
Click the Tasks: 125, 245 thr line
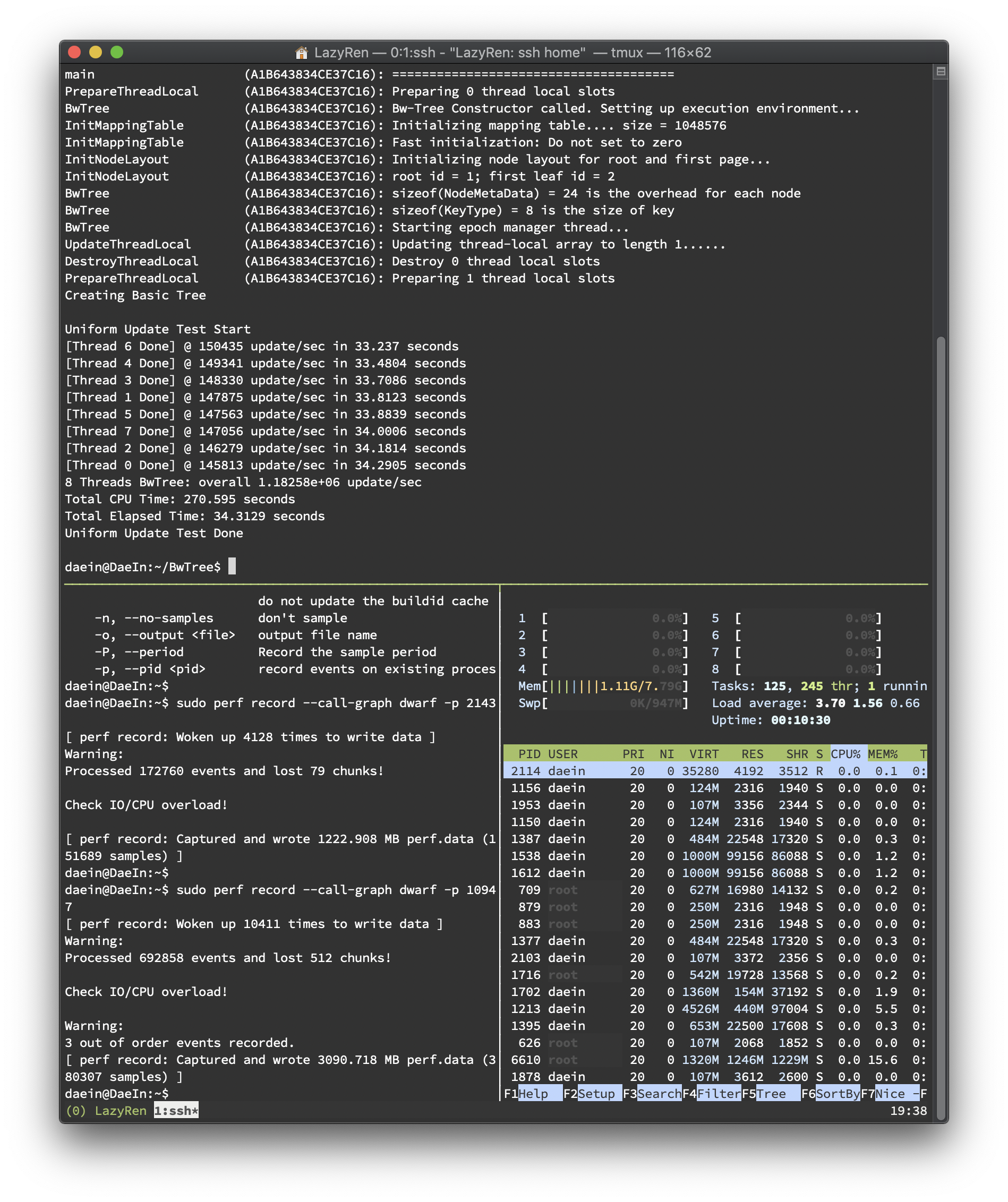[x=819, y=686]
